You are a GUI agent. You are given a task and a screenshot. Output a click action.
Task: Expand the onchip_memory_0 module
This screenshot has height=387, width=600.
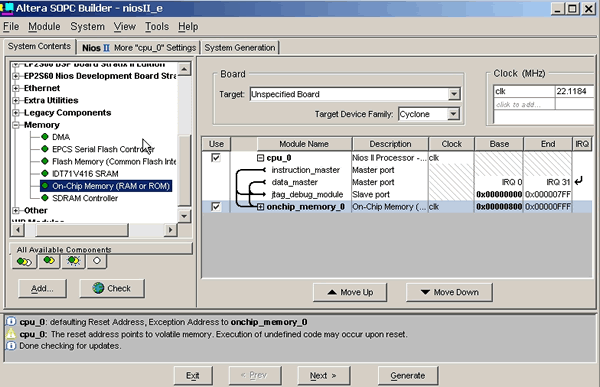point(260,207)
